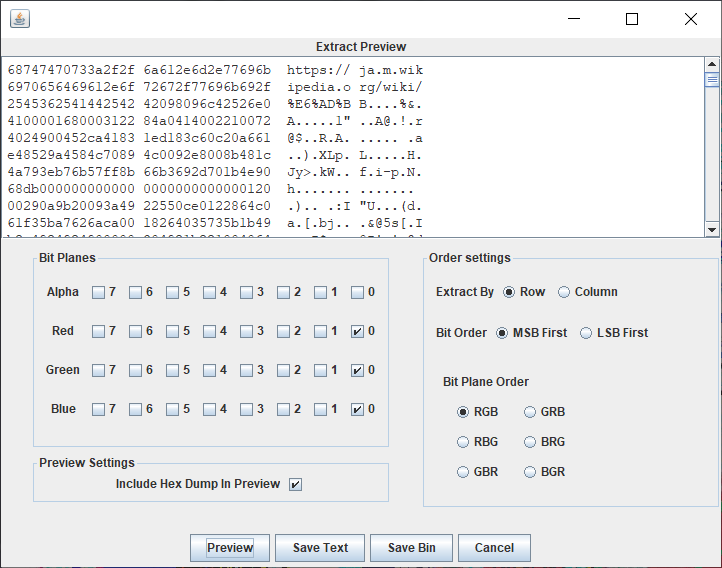The width and height of the screenshot is (722, 568).
Task: Check Red bit plane 1
Action: tap(320, 331)
